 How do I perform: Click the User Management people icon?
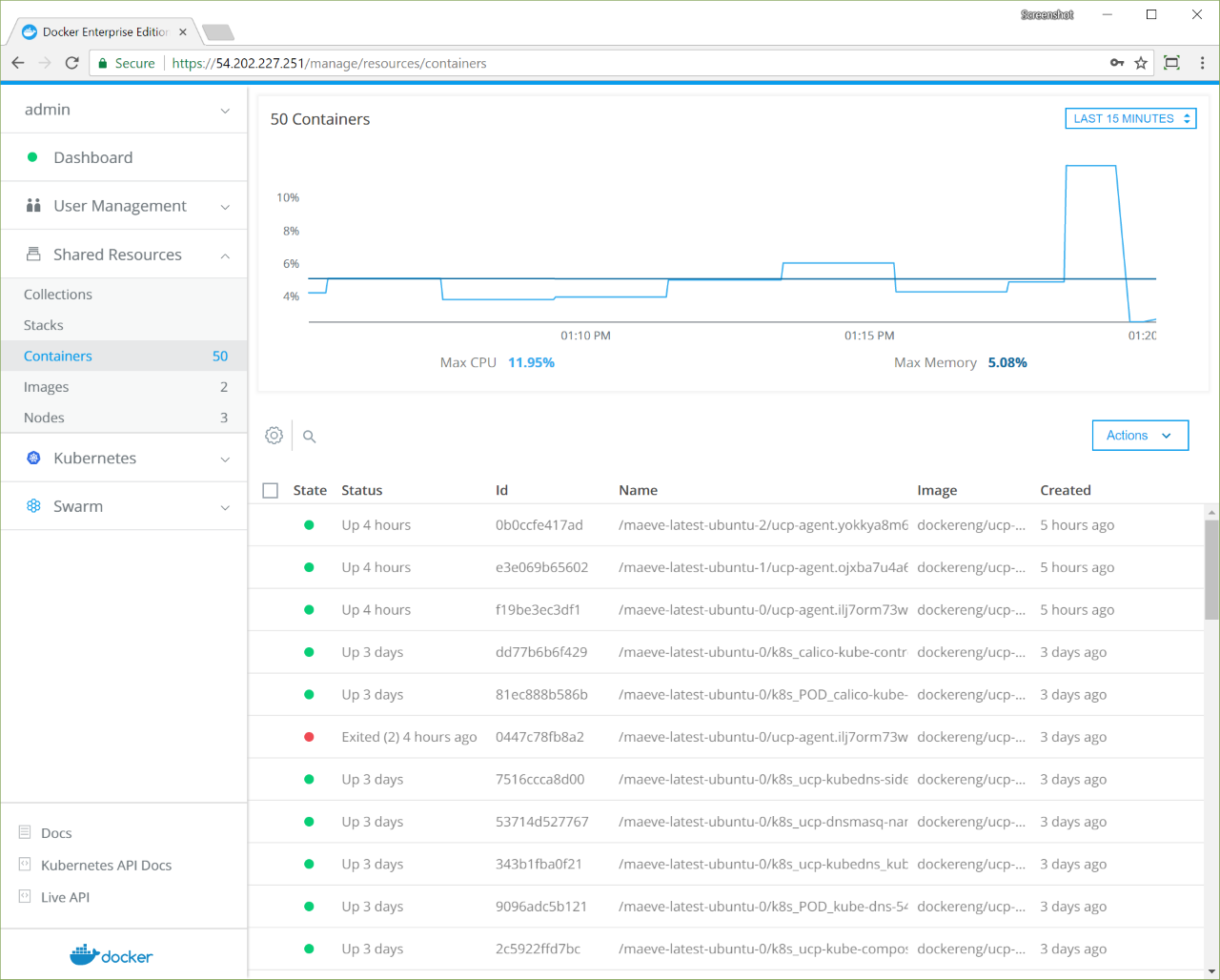pos(33,206)
